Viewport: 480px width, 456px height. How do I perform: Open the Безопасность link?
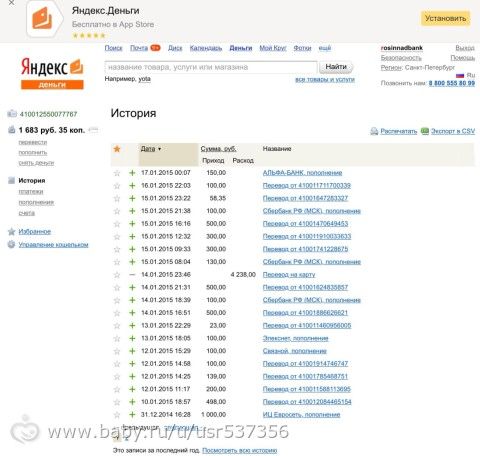(401, 58)
